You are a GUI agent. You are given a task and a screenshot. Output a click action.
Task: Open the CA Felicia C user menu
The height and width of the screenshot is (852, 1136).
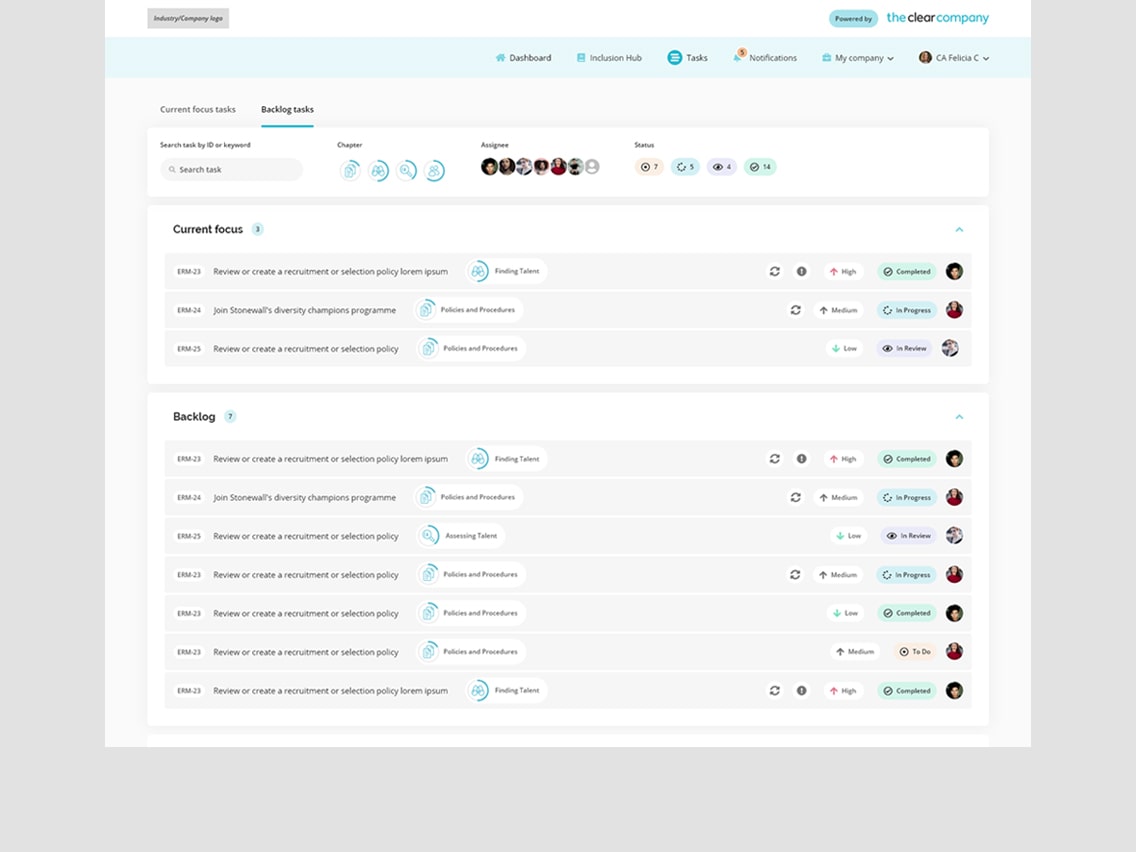coord(954,58)
